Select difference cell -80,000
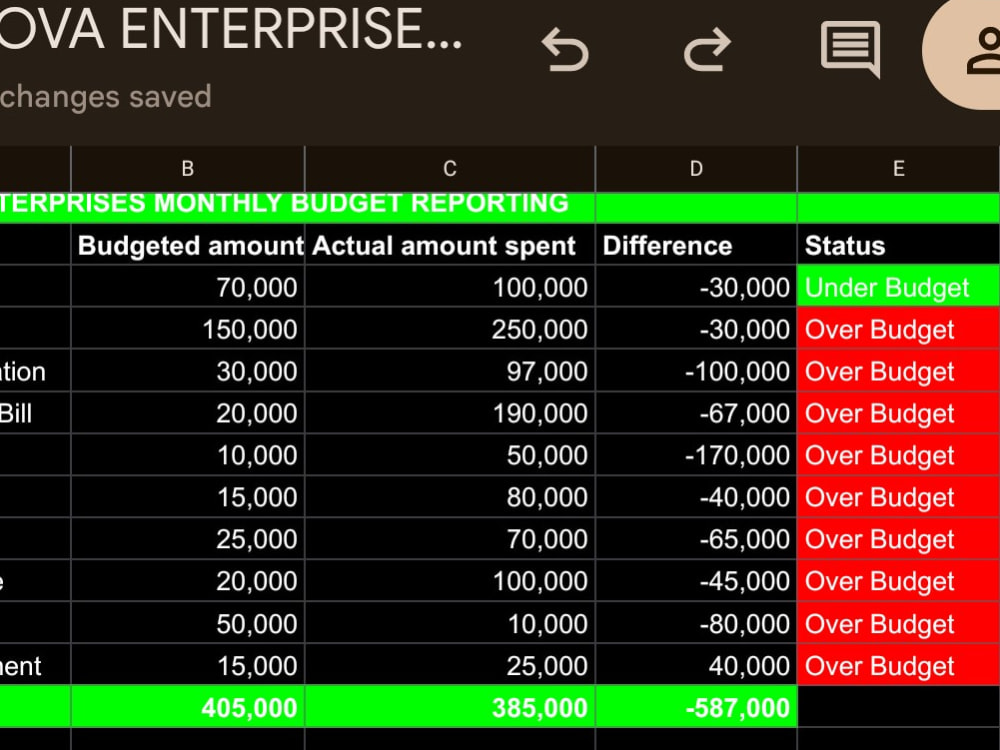 click(x=696, y=623)
